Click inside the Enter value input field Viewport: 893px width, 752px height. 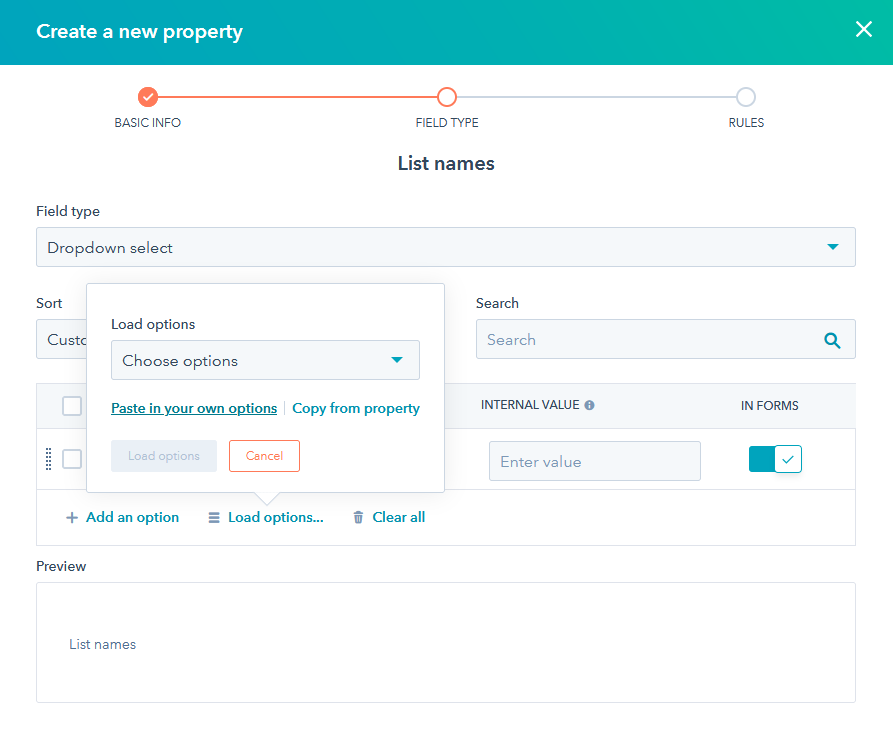click(594, 460)
